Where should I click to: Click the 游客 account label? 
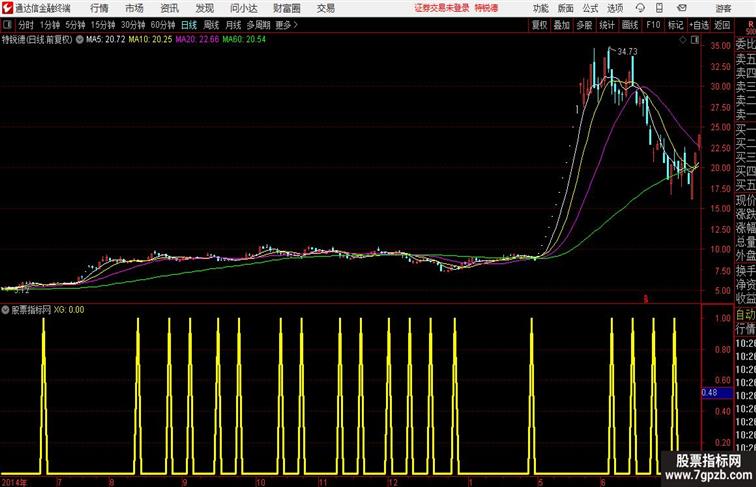click(723, 8)
